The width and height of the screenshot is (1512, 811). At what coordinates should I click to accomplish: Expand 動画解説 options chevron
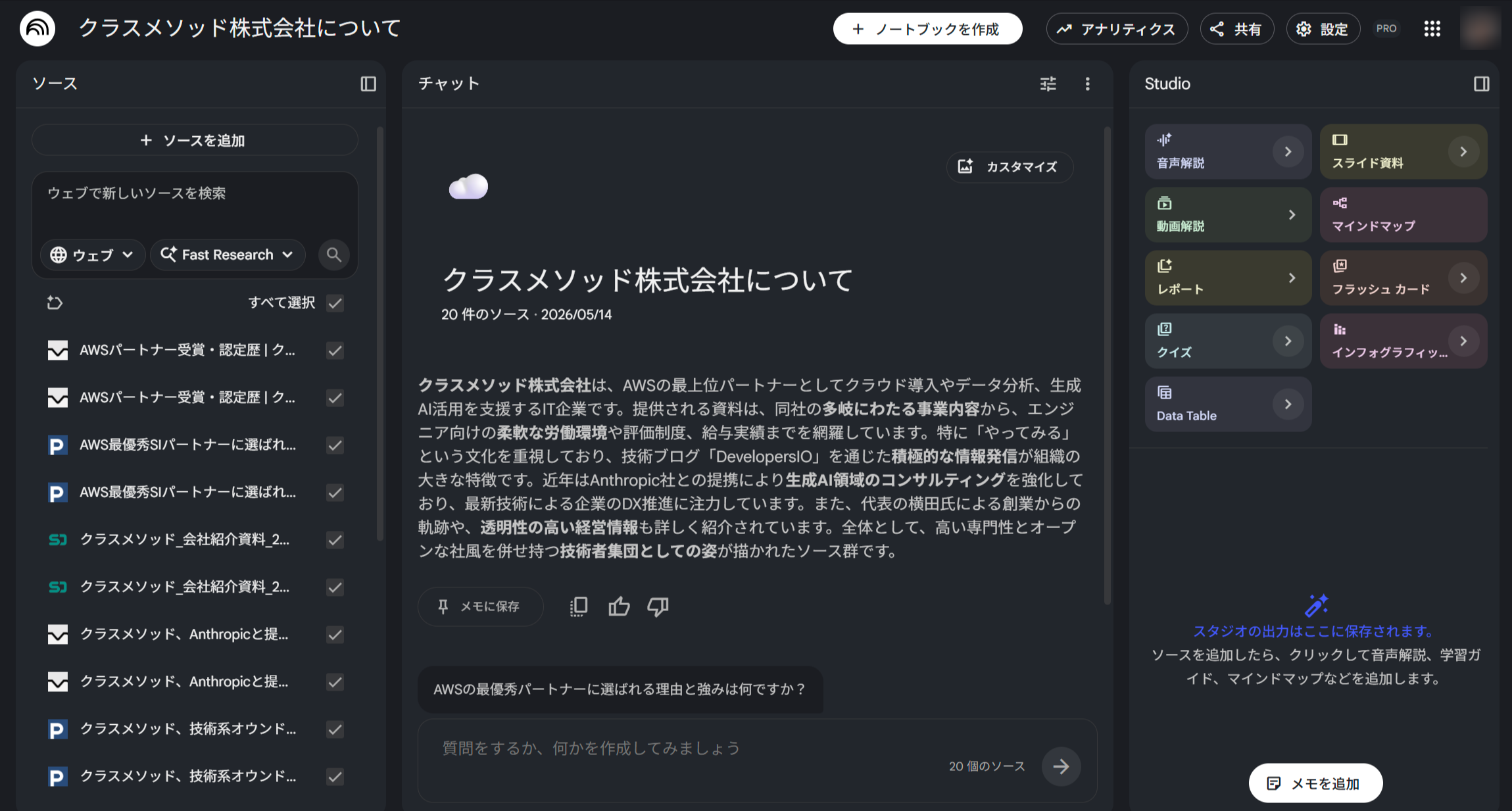1292,214
